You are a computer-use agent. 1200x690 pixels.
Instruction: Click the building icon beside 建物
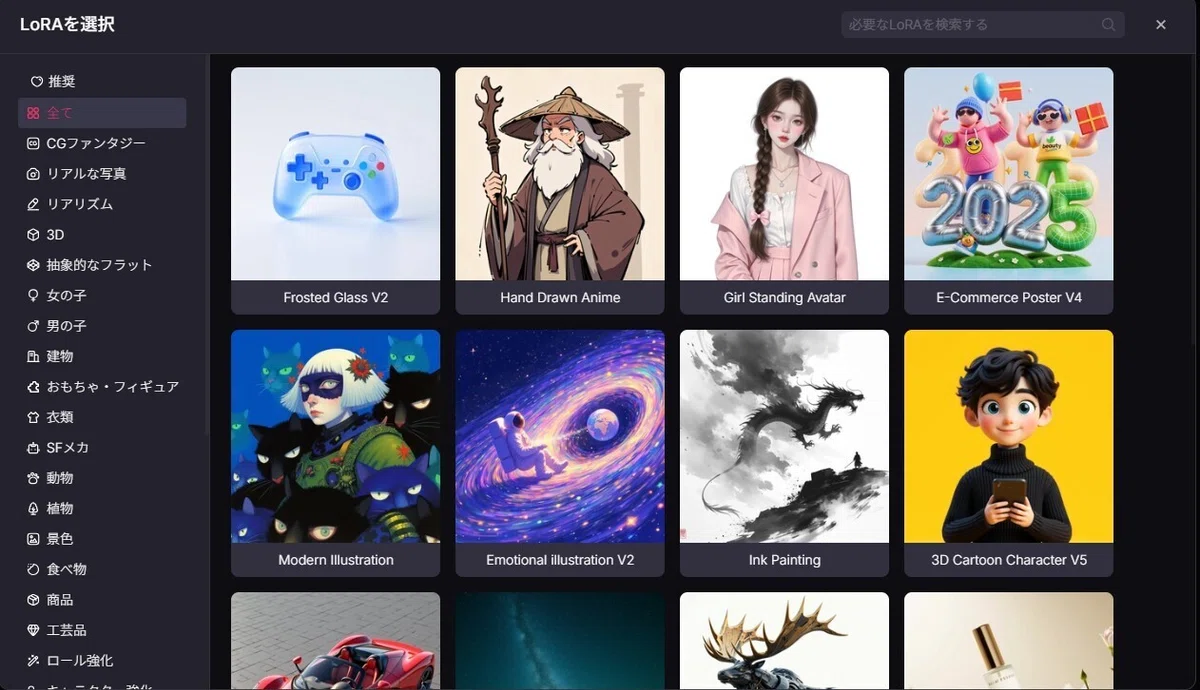coord(34,356)
